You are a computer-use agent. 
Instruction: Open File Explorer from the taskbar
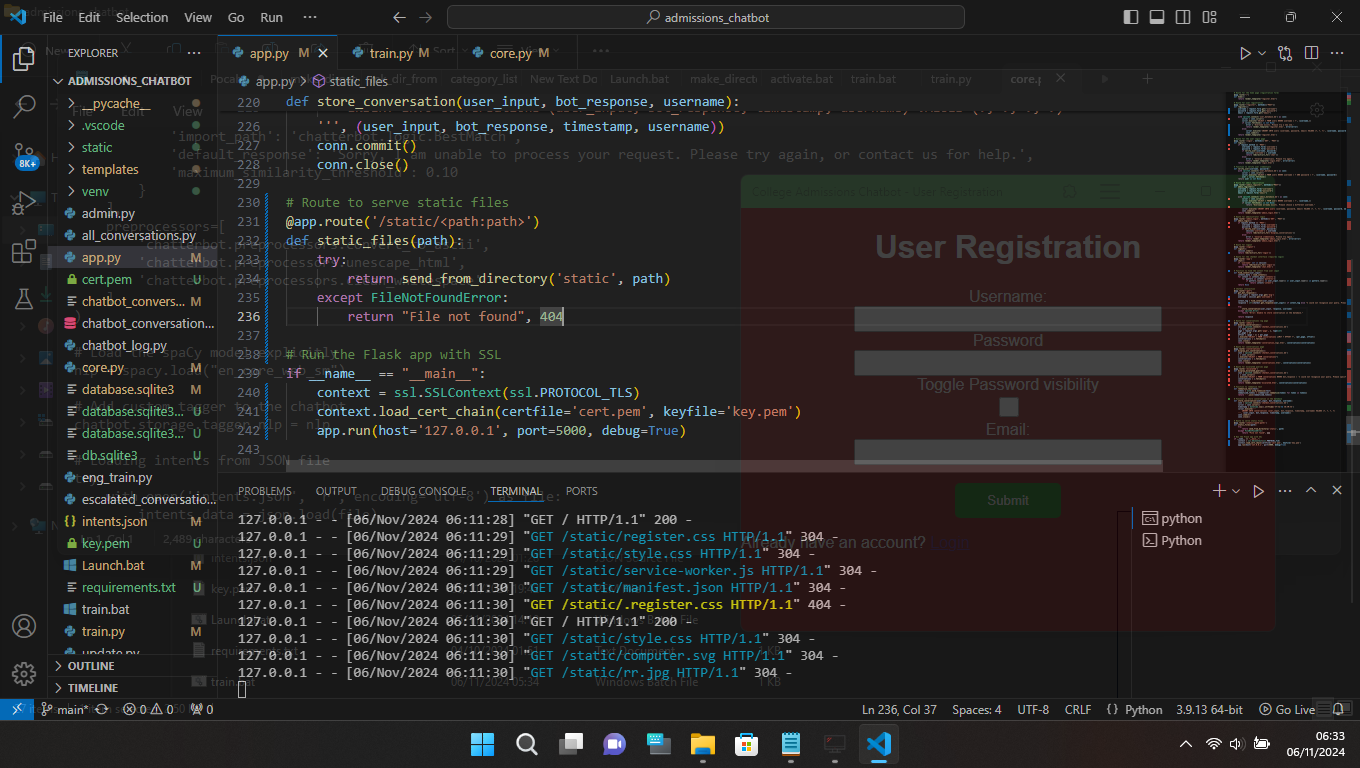pyautogui.click(x=703, y=743)
